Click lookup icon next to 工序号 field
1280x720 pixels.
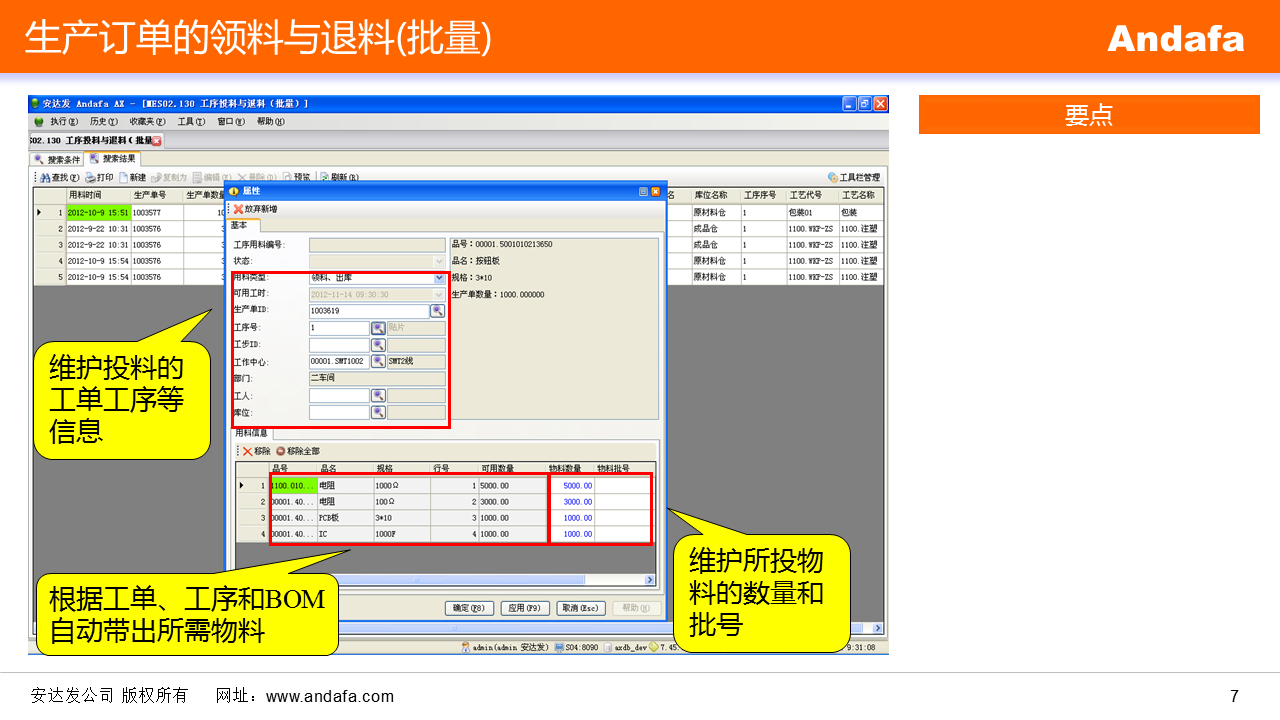(378, 328)
